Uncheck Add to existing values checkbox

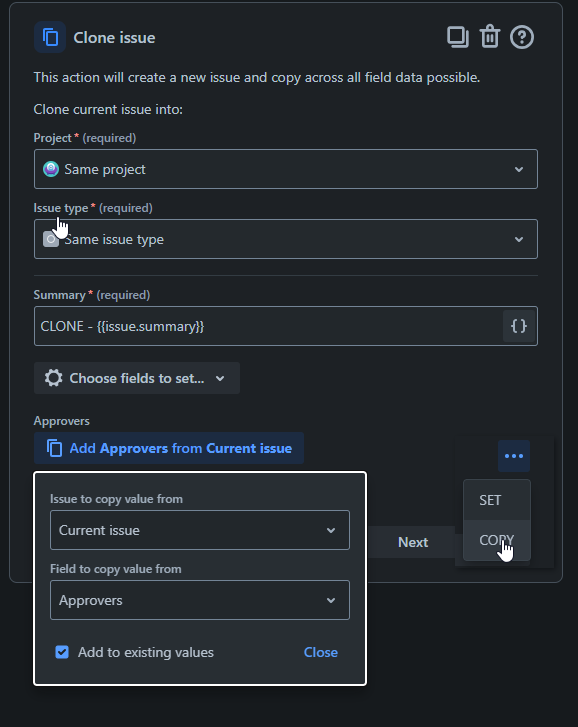(x=62, y=652)
